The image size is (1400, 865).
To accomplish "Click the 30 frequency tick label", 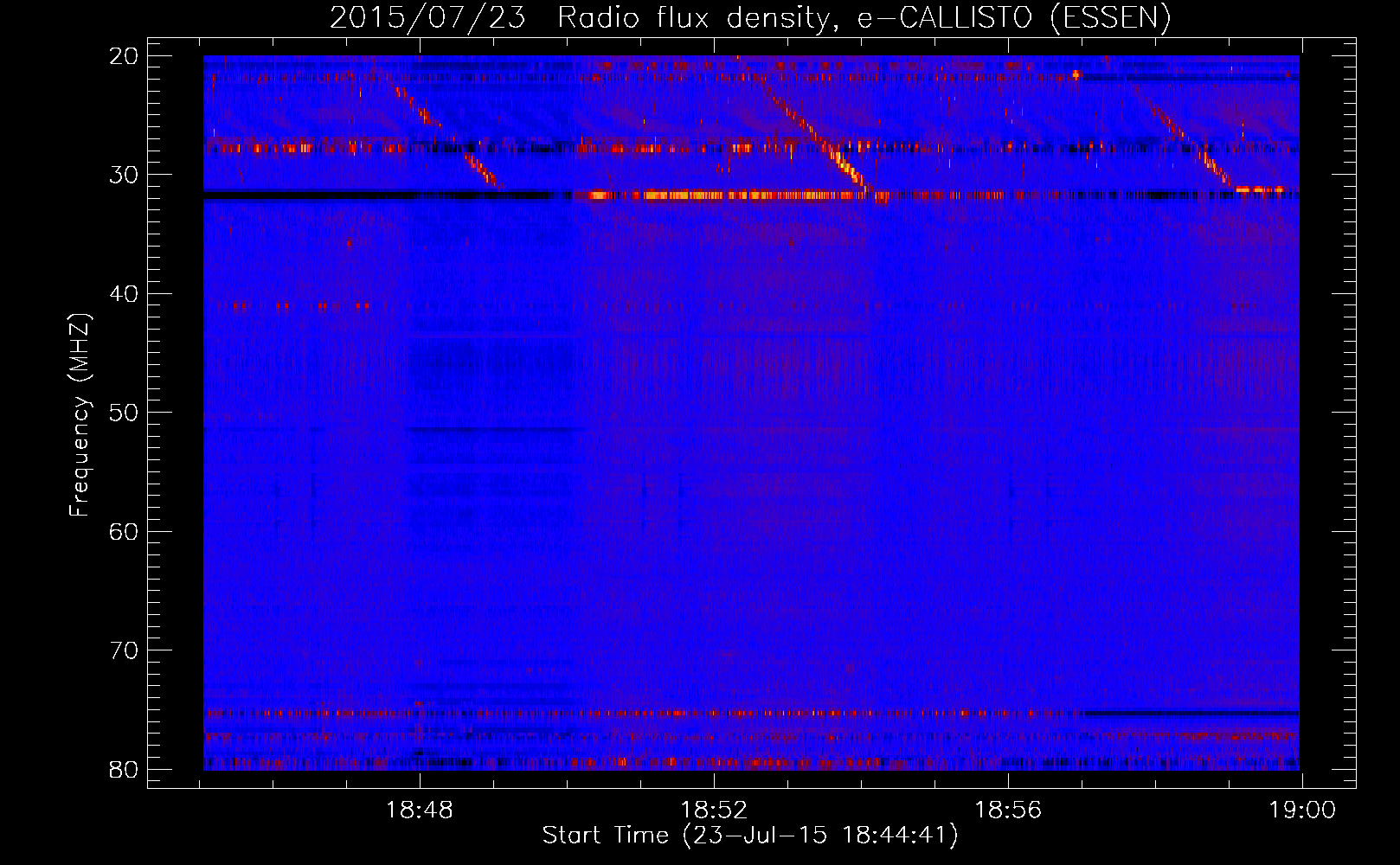I will pyautogui.click(x=124, y=175).
